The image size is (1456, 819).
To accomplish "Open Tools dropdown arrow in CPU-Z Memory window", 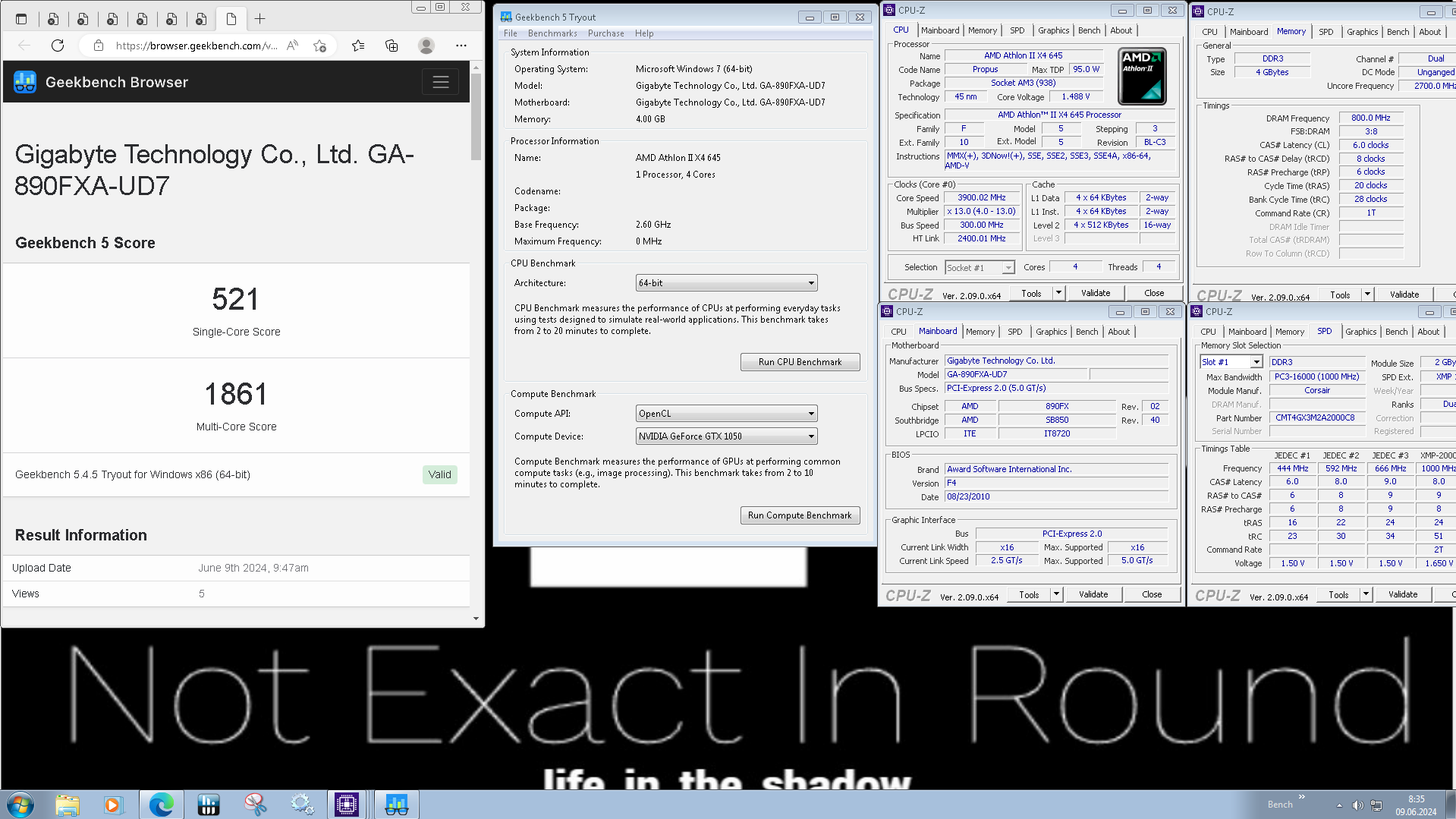I will [x=1367, y=294].
